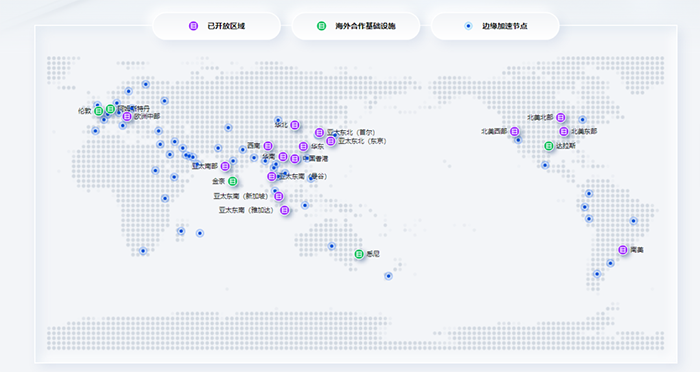Click the 伦敦 green facility marker
Image resolution: width=700 pixels, height=372 pixels.
pos(99,111)
